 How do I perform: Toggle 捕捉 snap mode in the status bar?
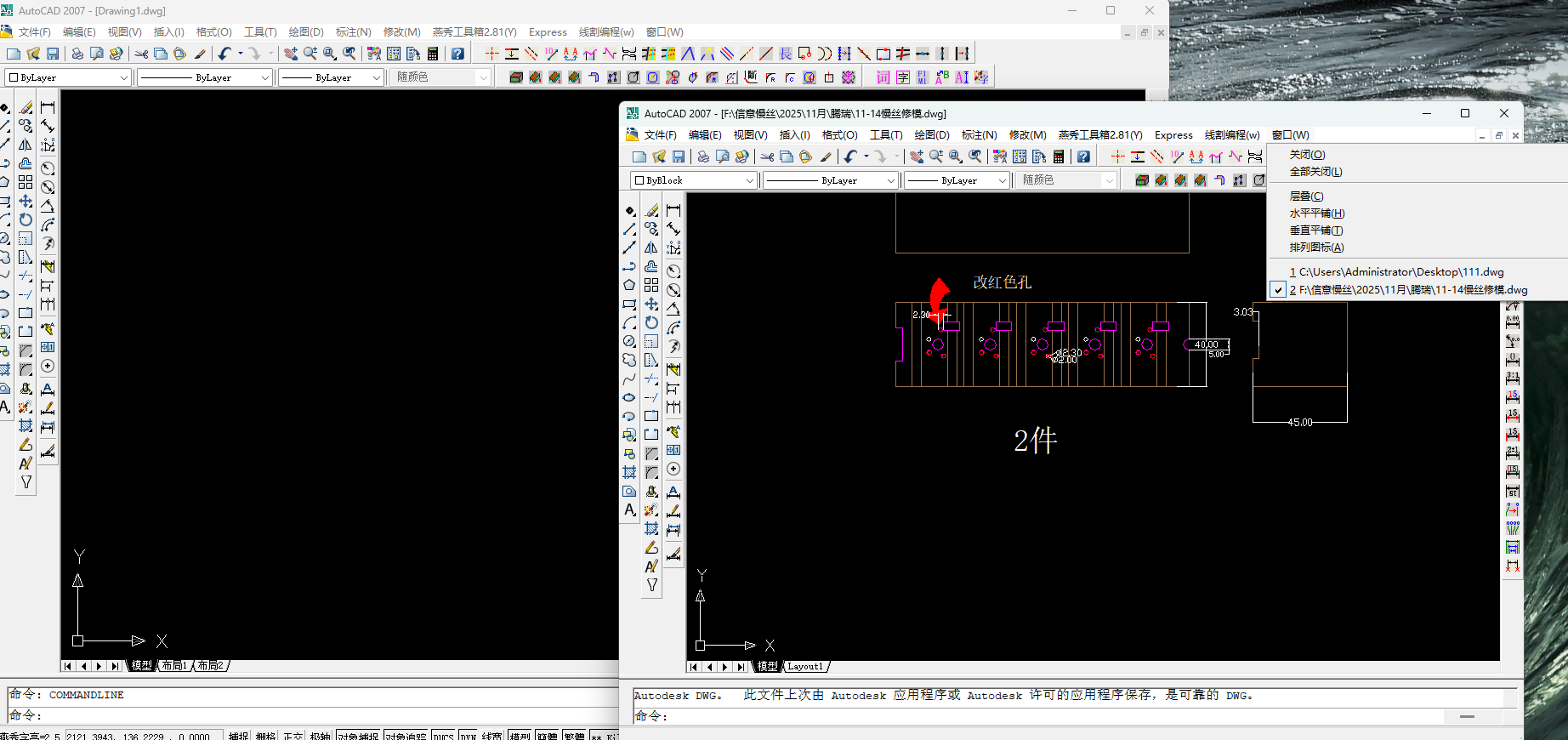(x=238, y=736)
